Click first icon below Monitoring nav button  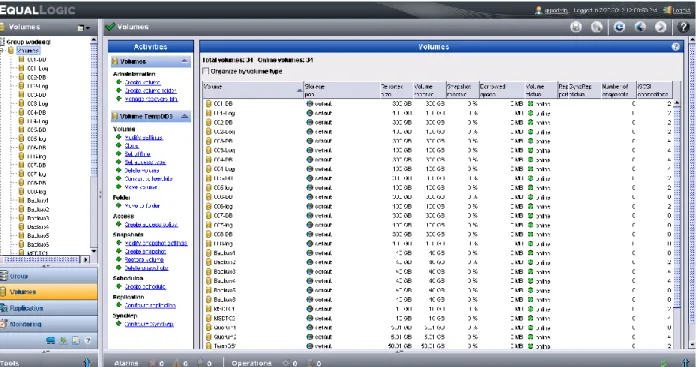51,341
